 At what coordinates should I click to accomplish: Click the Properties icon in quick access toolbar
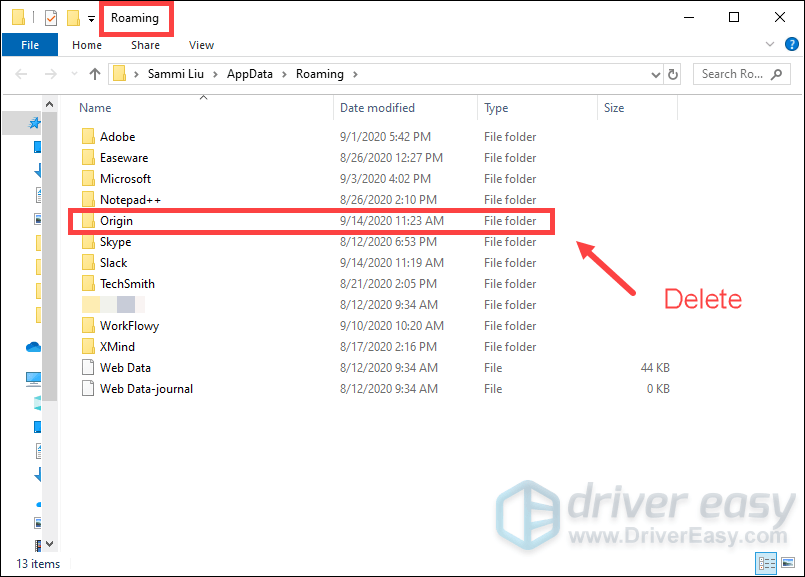tap(51, 18)
